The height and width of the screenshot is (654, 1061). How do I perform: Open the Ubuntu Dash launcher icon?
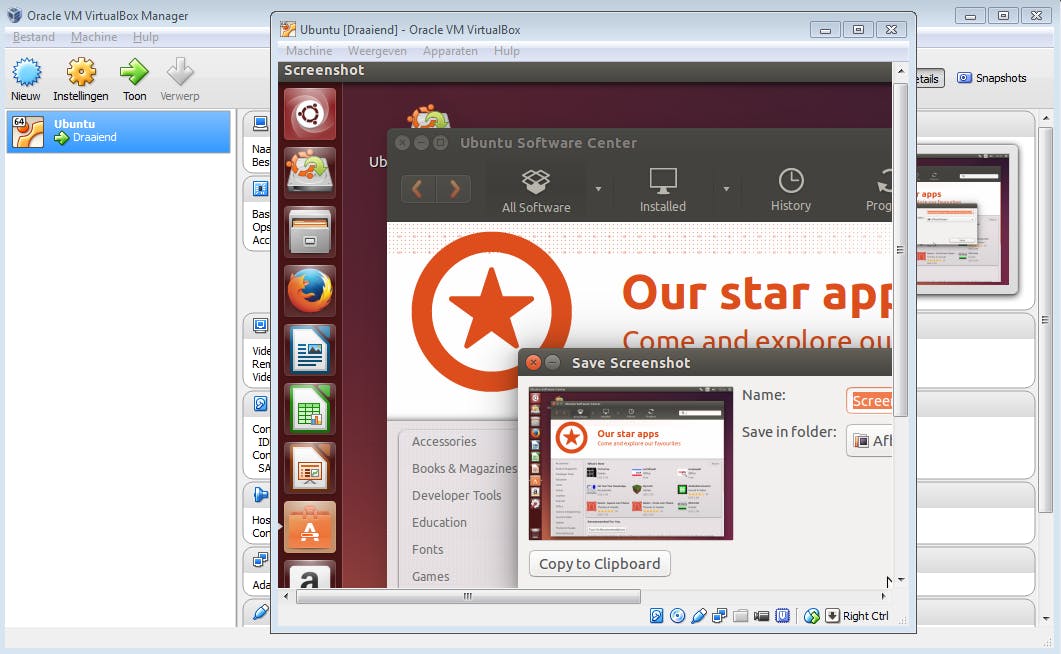tap(310, 114)
